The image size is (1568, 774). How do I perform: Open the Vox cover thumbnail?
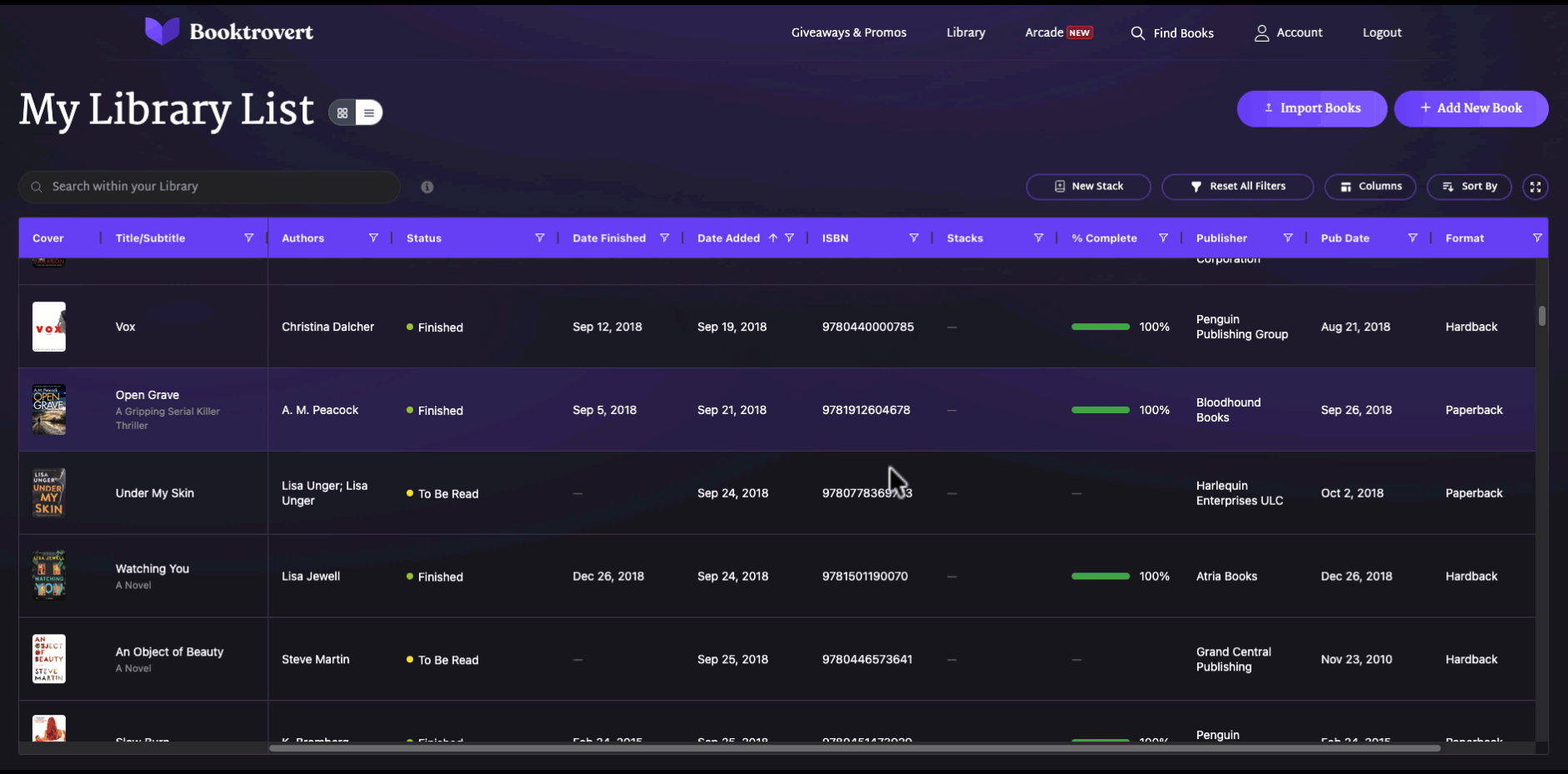point(49,327)
